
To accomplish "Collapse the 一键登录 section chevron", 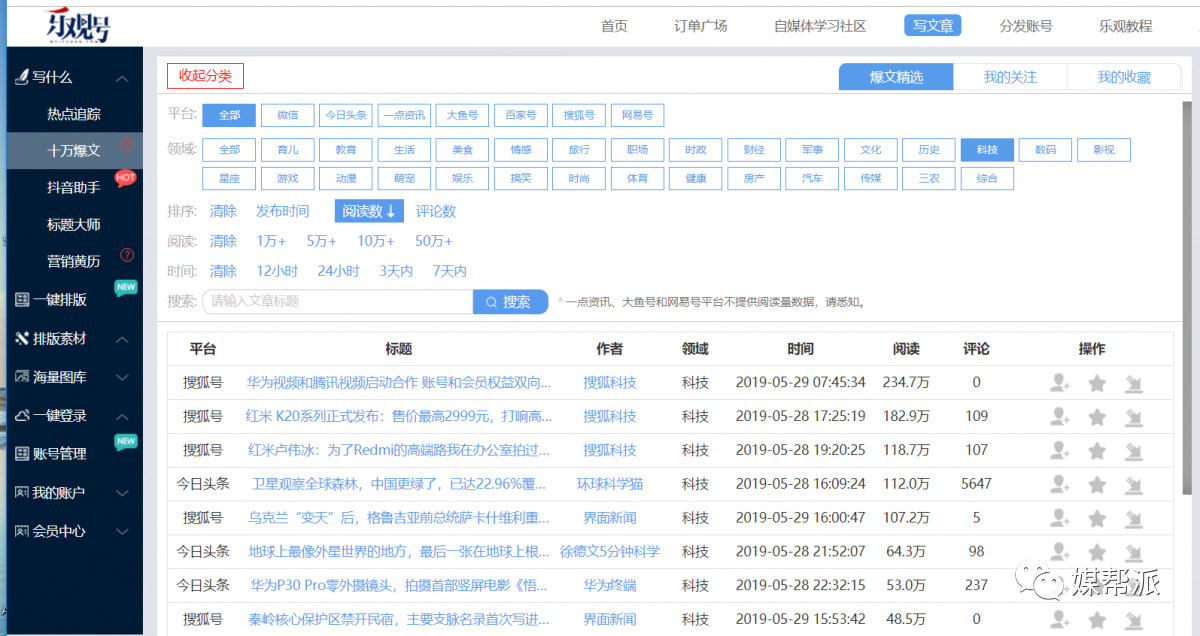I will [122, 415].
